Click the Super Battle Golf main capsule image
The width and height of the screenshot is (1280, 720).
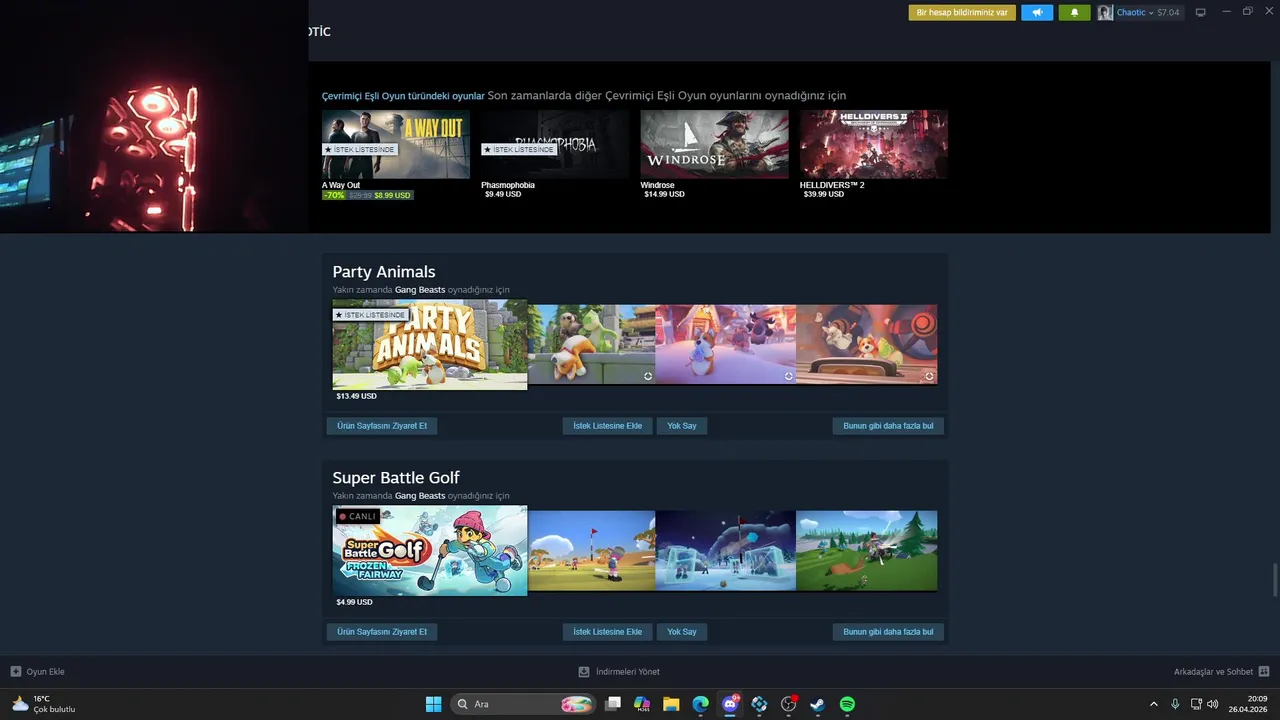[430, 551]
